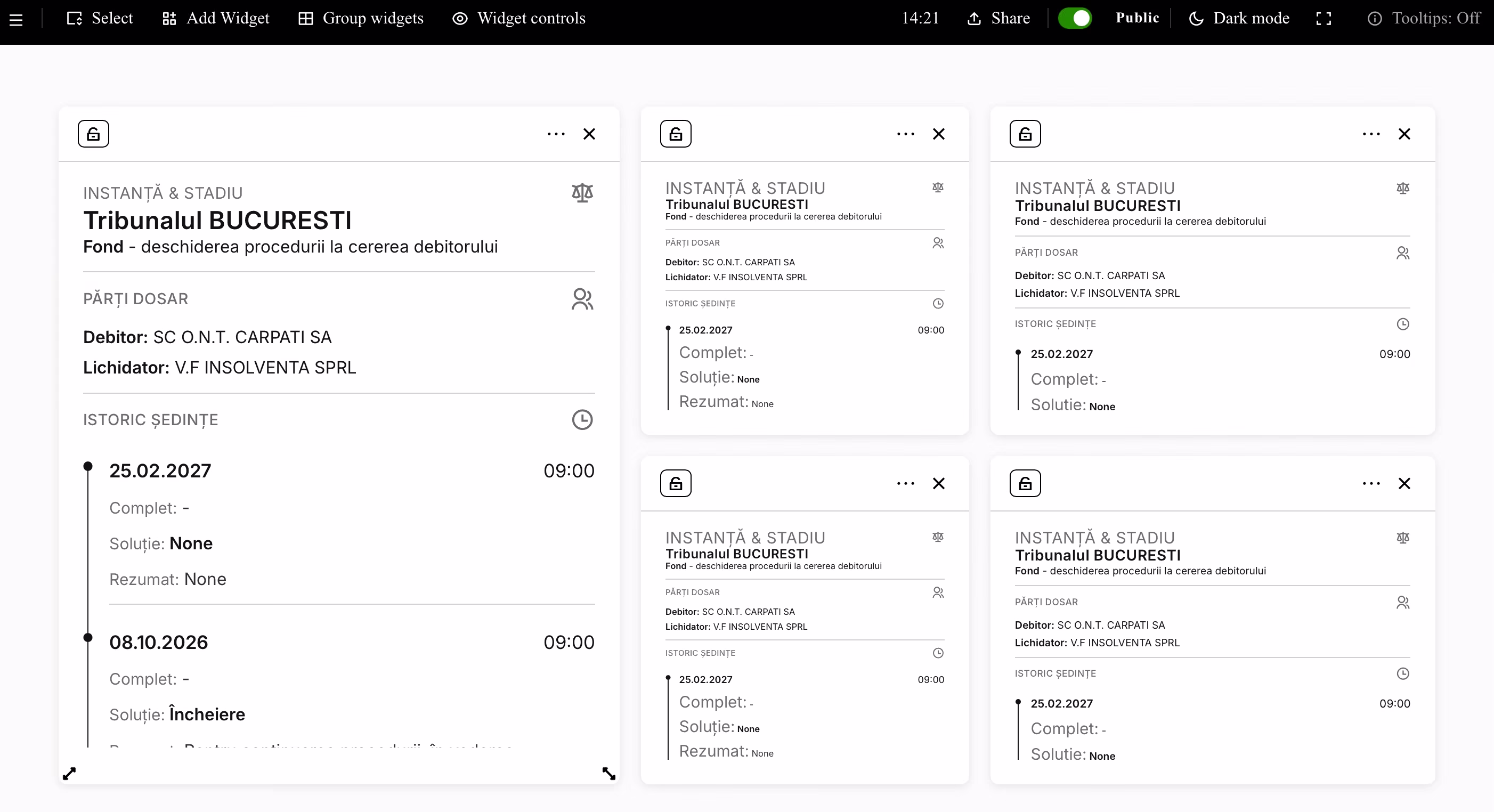Close the large left widget

click(x=589, y=134)
